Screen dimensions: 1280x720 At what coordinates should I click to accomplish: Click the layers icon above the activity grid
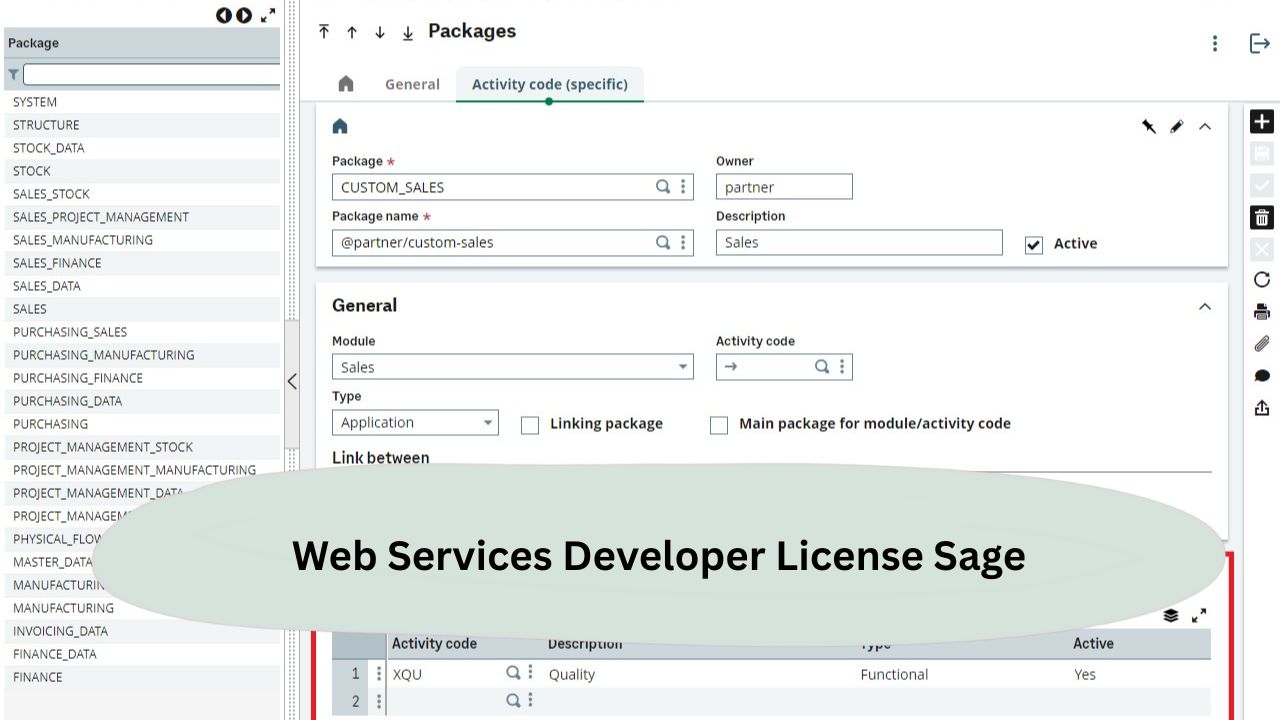point(1171,616)
